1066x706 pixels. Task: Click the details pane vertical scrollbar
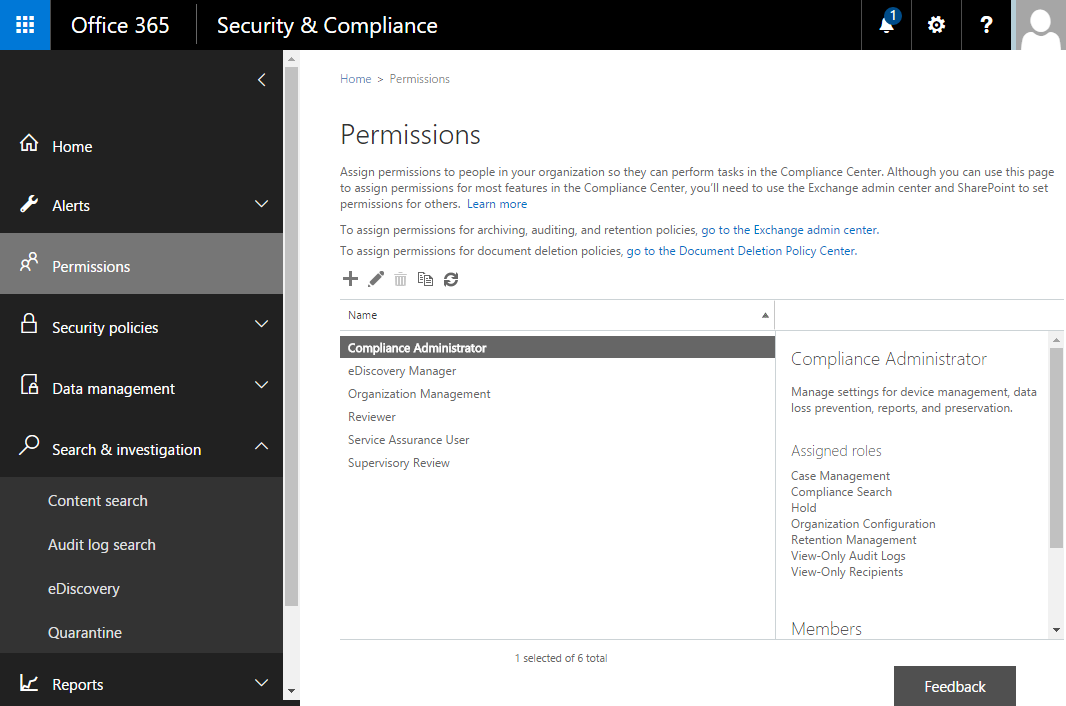tap(1056, 450)
